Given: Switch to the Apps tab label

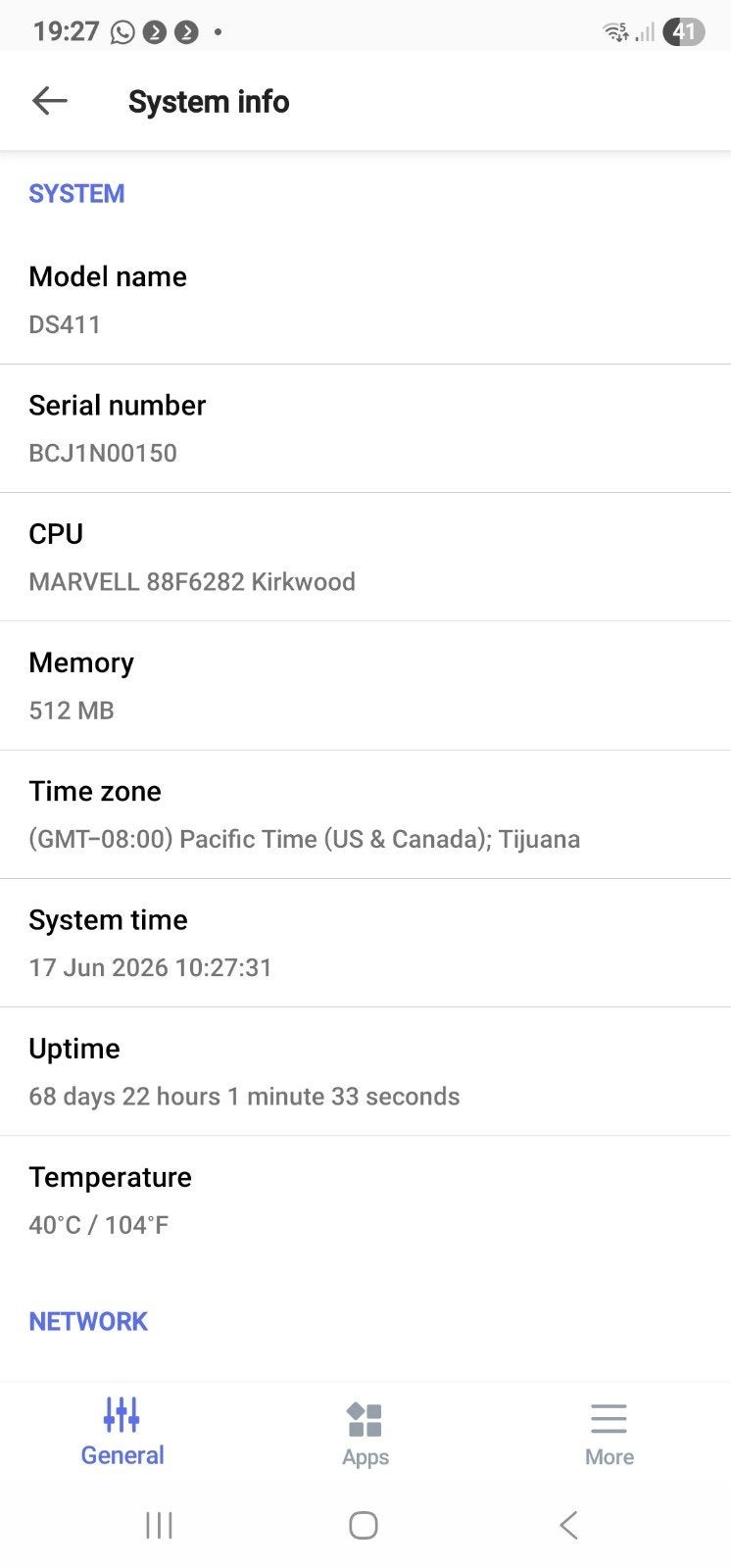Looking at the screenshot, I should pyautogui.click(x=365, y=1457).
